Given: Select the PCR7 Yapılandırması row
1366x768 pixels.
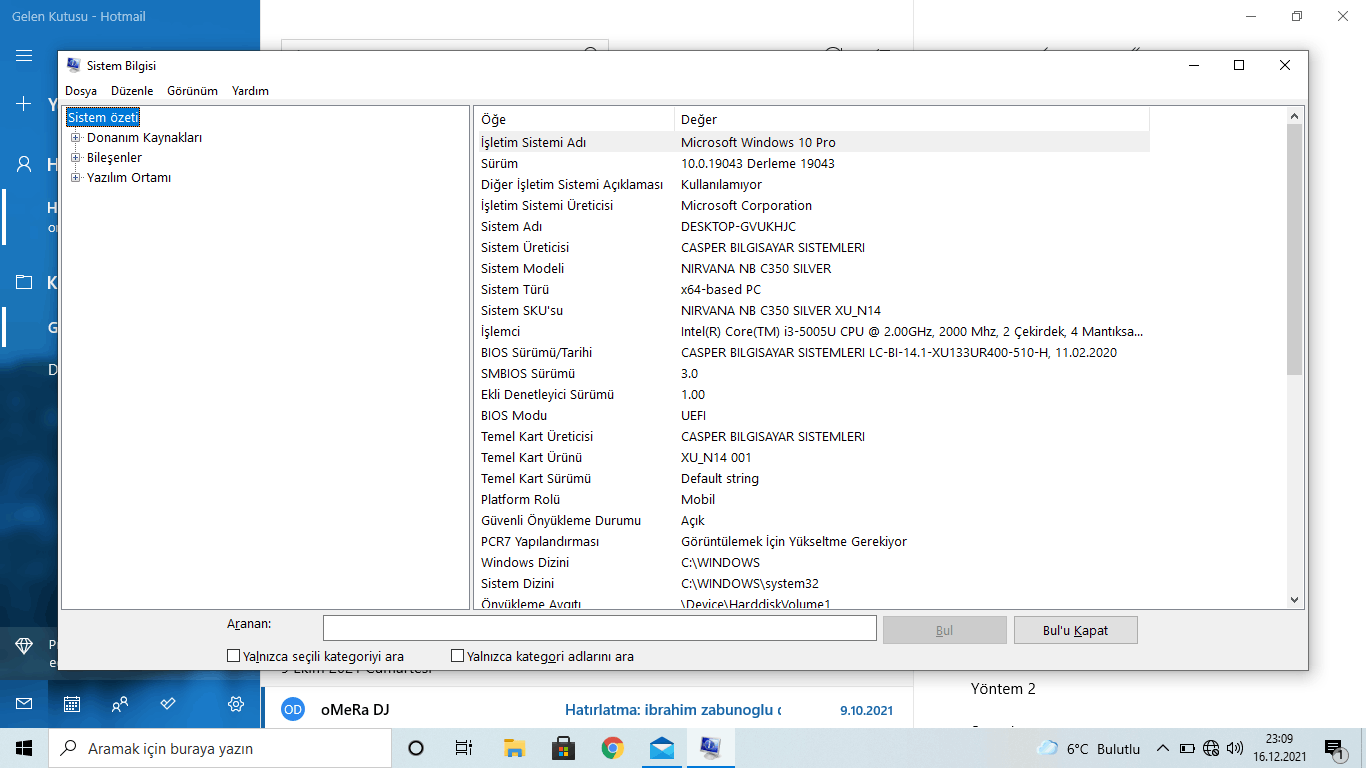Looking at the screenshot, I should (x=812, y=542).
